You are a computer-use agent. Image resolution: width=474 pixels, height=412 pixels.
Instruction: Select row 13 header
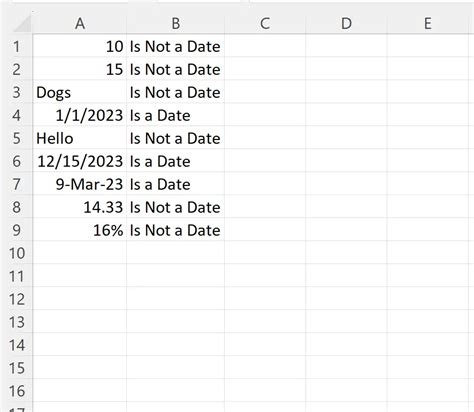point(17,322)
